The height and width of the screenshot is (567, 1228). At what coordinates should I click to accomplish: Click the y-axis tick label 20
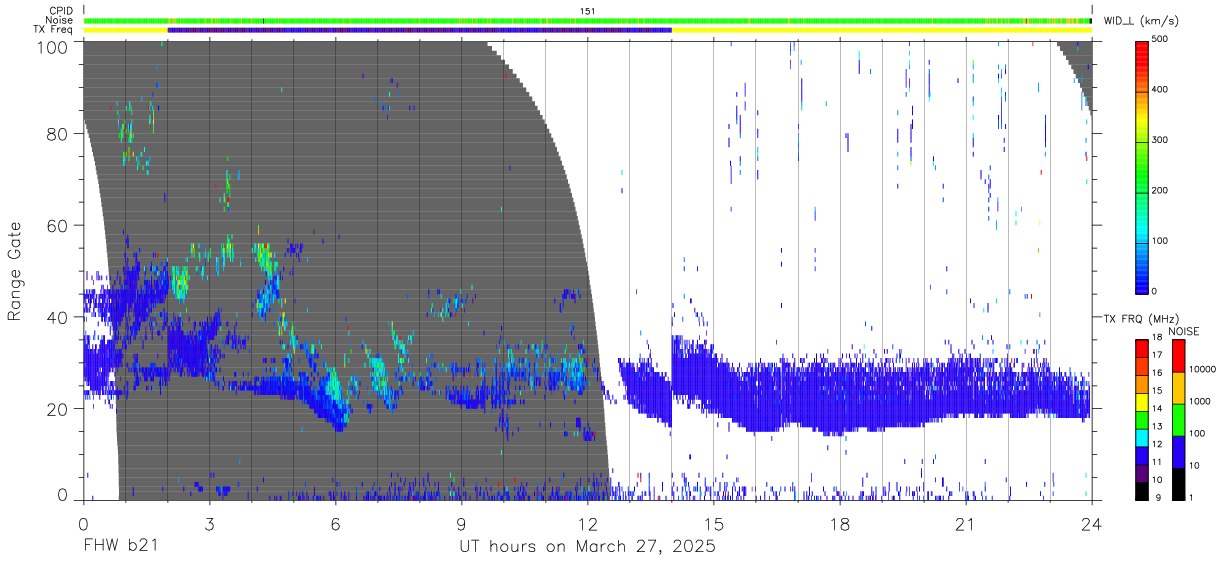click(x=56, y=409)
